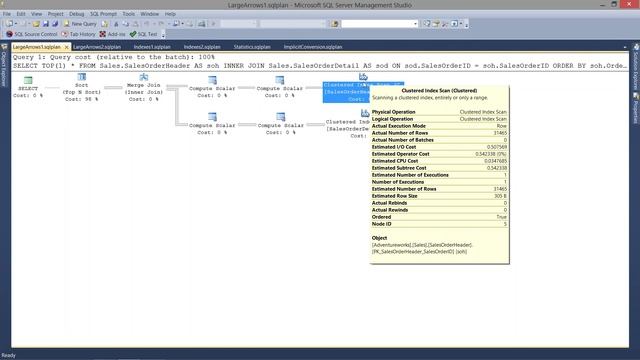The width and height of the screenshot is (640, 360).
Task: Expand the Properties side panel
Action: (x=636, y=111)
